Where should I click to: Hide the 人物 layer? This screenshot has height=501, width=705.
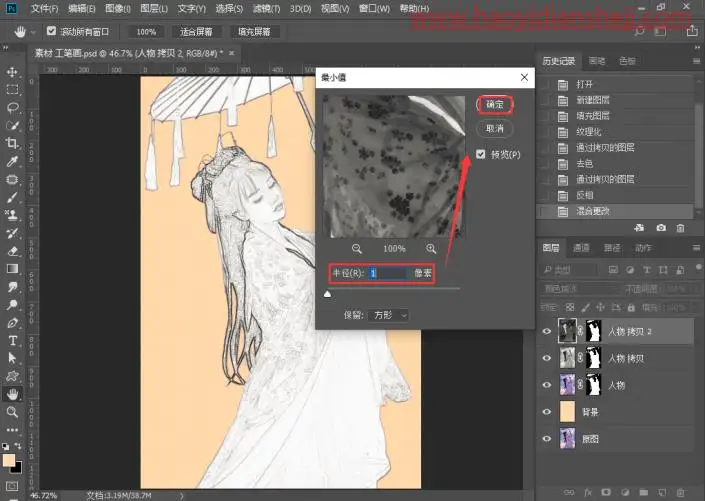coord(547,385)
